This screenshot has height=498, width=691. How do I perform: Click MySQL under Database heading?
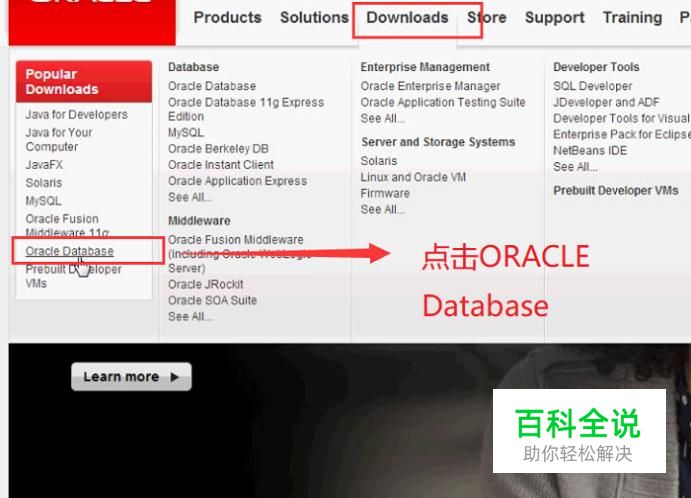186,133
